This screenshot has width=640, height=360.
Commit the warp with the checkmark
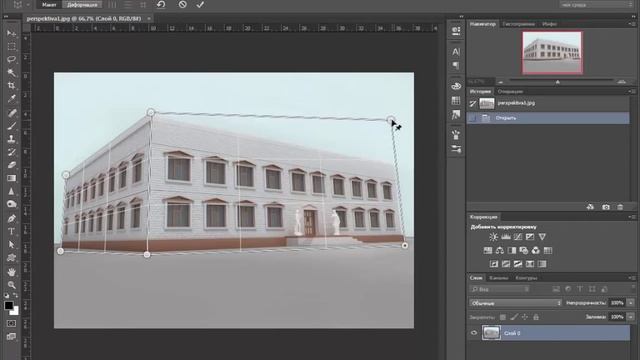click(200, 4)
